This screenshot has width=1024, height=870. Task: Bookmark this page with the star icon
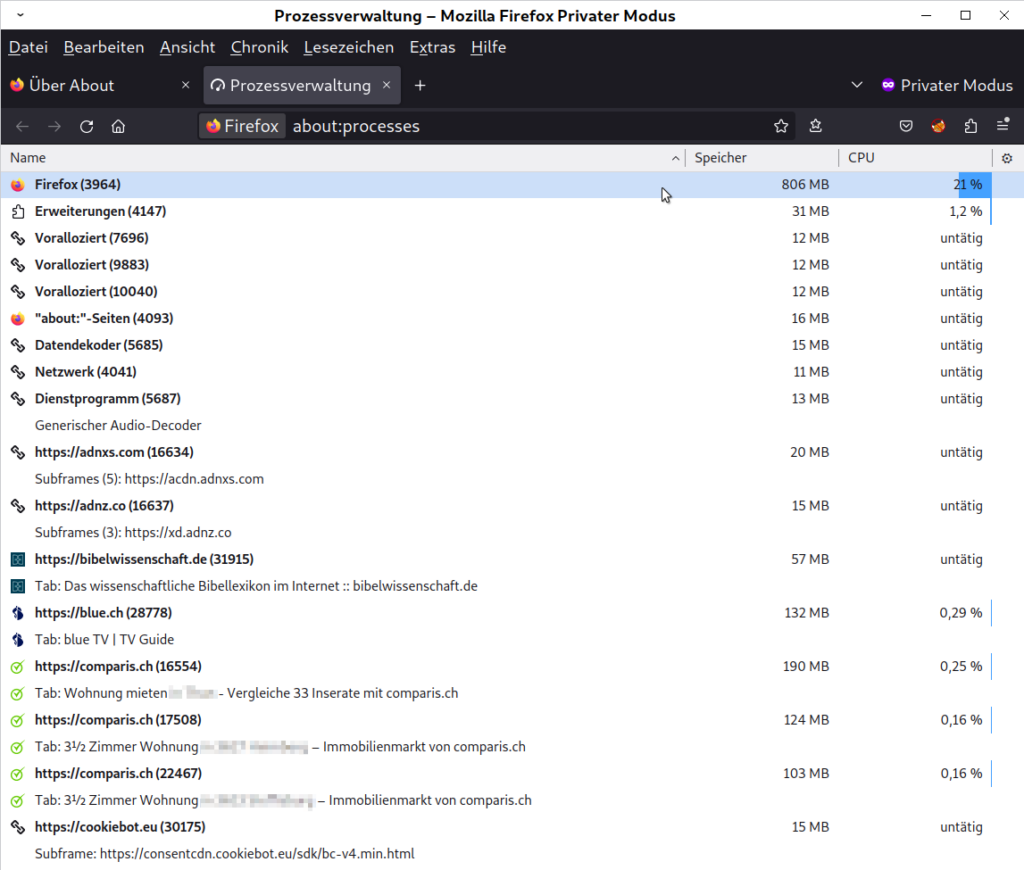(781, 126)
